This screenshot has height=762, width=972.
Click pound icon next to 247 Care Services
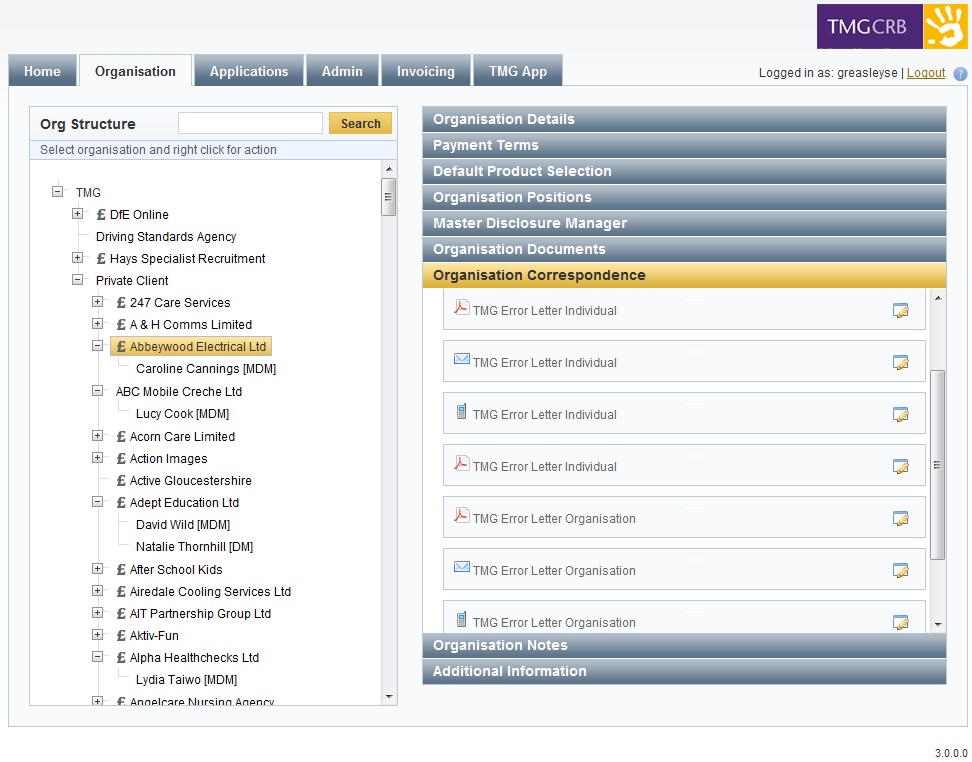(121, 303)
